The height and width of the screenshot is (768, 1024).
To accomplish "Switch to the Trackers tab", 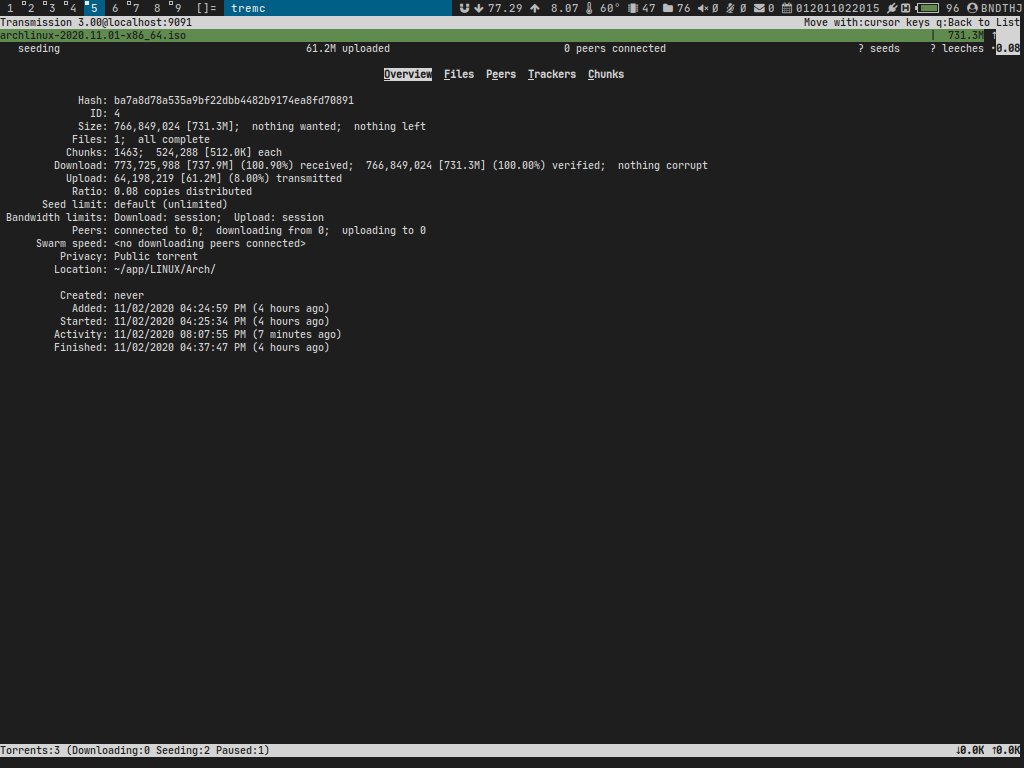I will (552, 74).
